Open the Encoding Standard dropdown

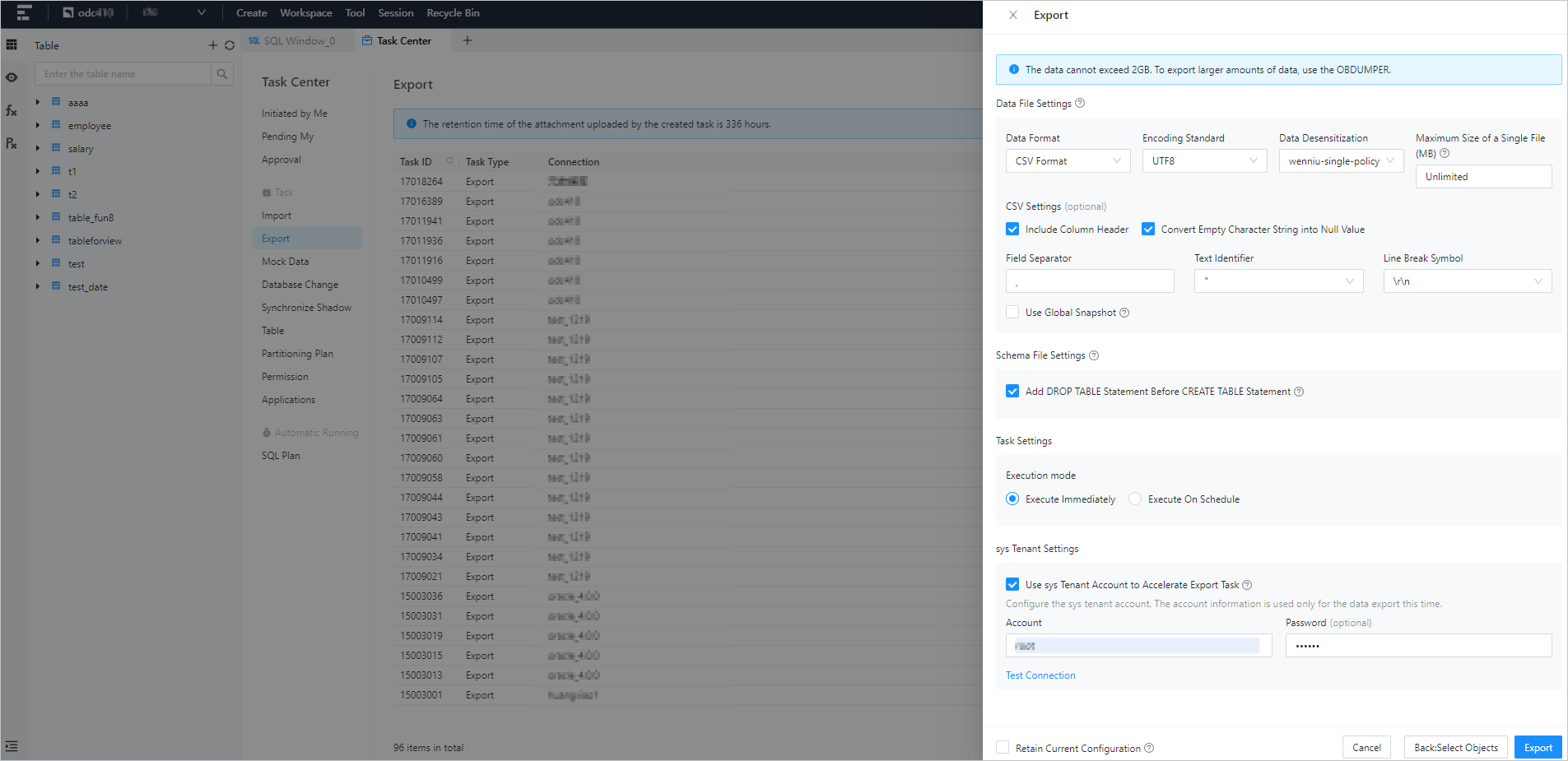1204,161
